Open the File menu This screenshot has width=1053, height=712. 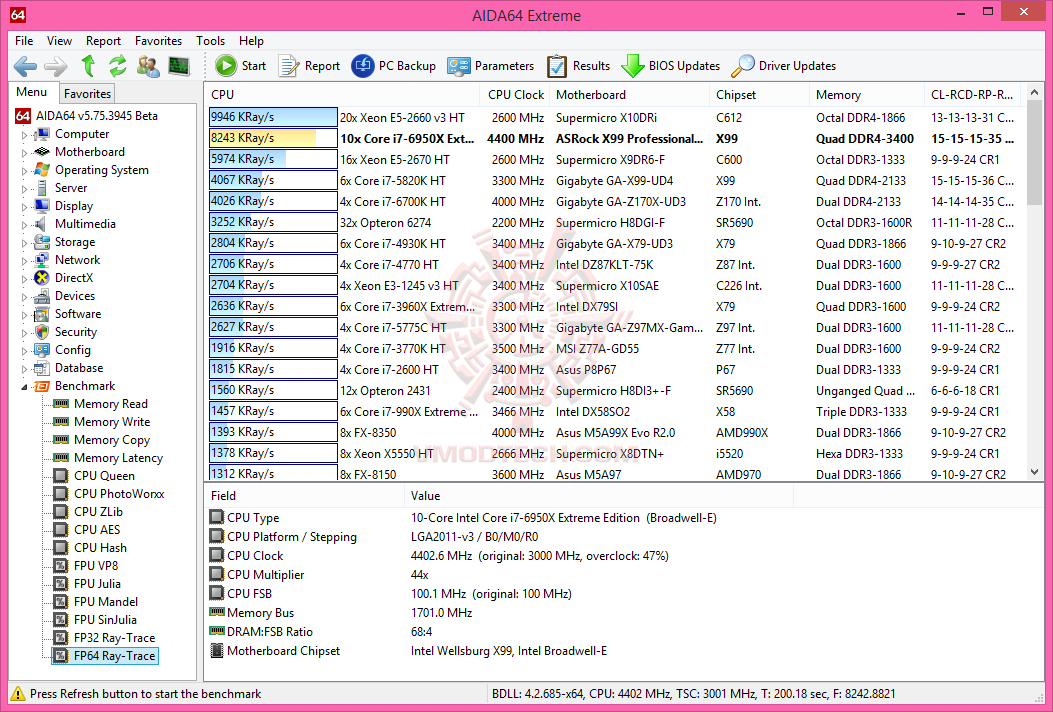24,41
